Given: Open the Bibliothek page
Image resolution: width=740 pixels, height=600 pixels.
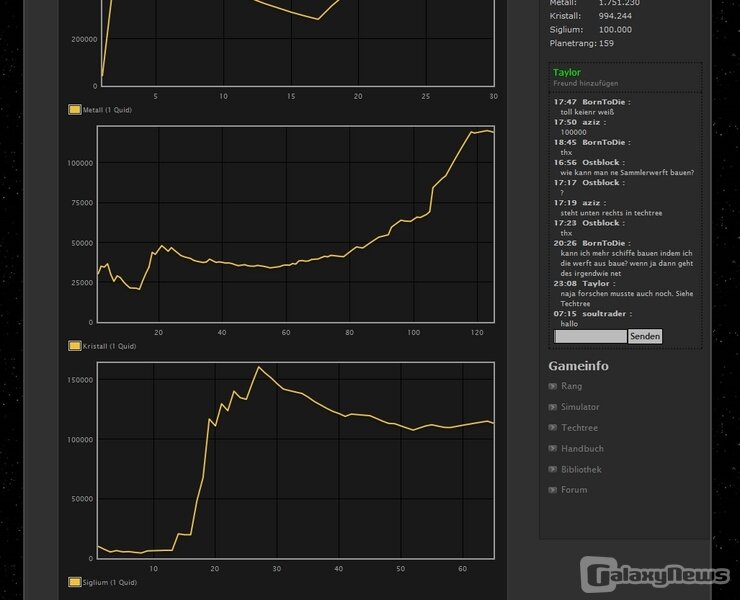Looking at the screenshot, I should (581, 470).
